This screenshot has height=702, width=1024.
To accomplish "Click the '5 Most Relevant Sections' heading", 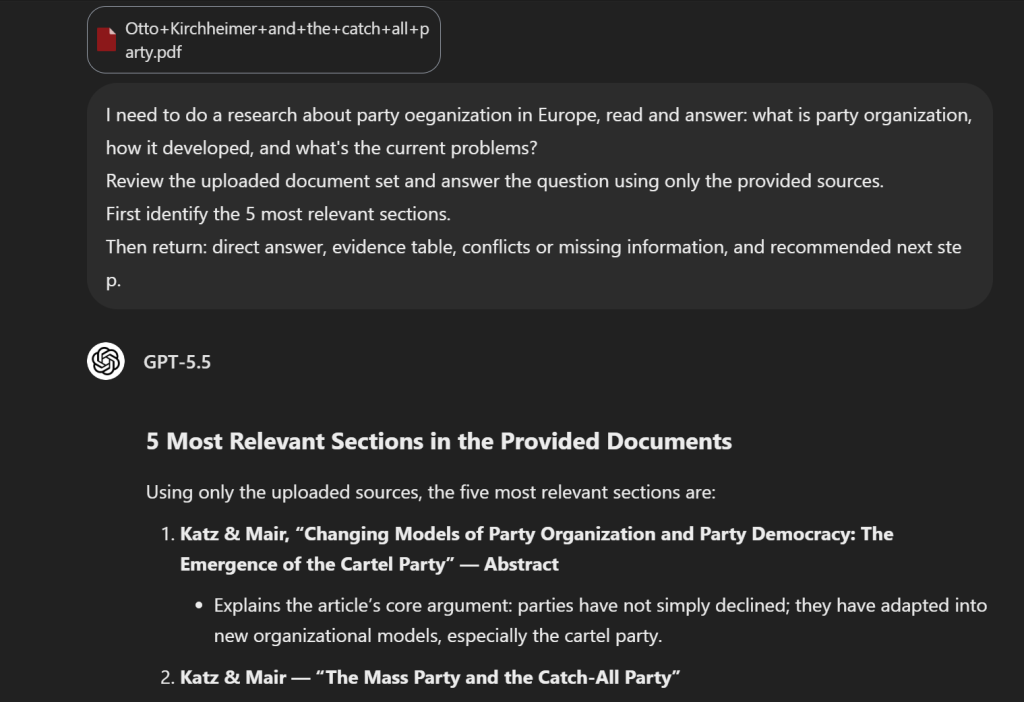I will 439,441.
